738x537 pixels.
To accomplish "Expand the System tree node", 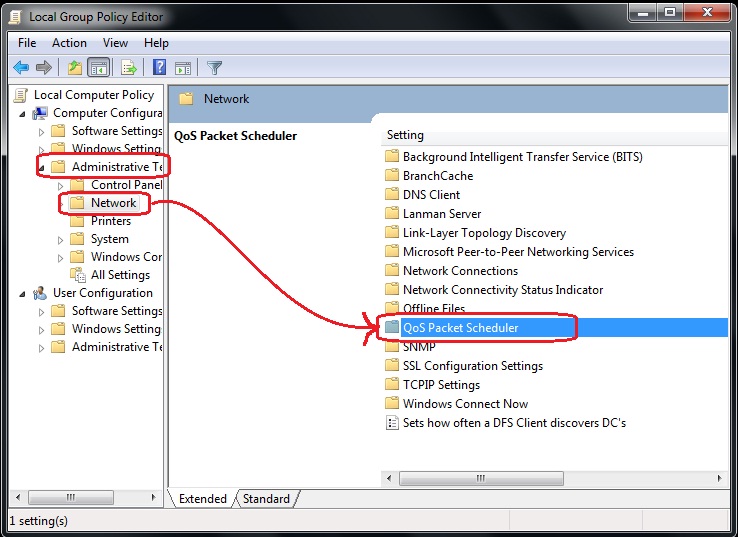I will click(60, 240).
